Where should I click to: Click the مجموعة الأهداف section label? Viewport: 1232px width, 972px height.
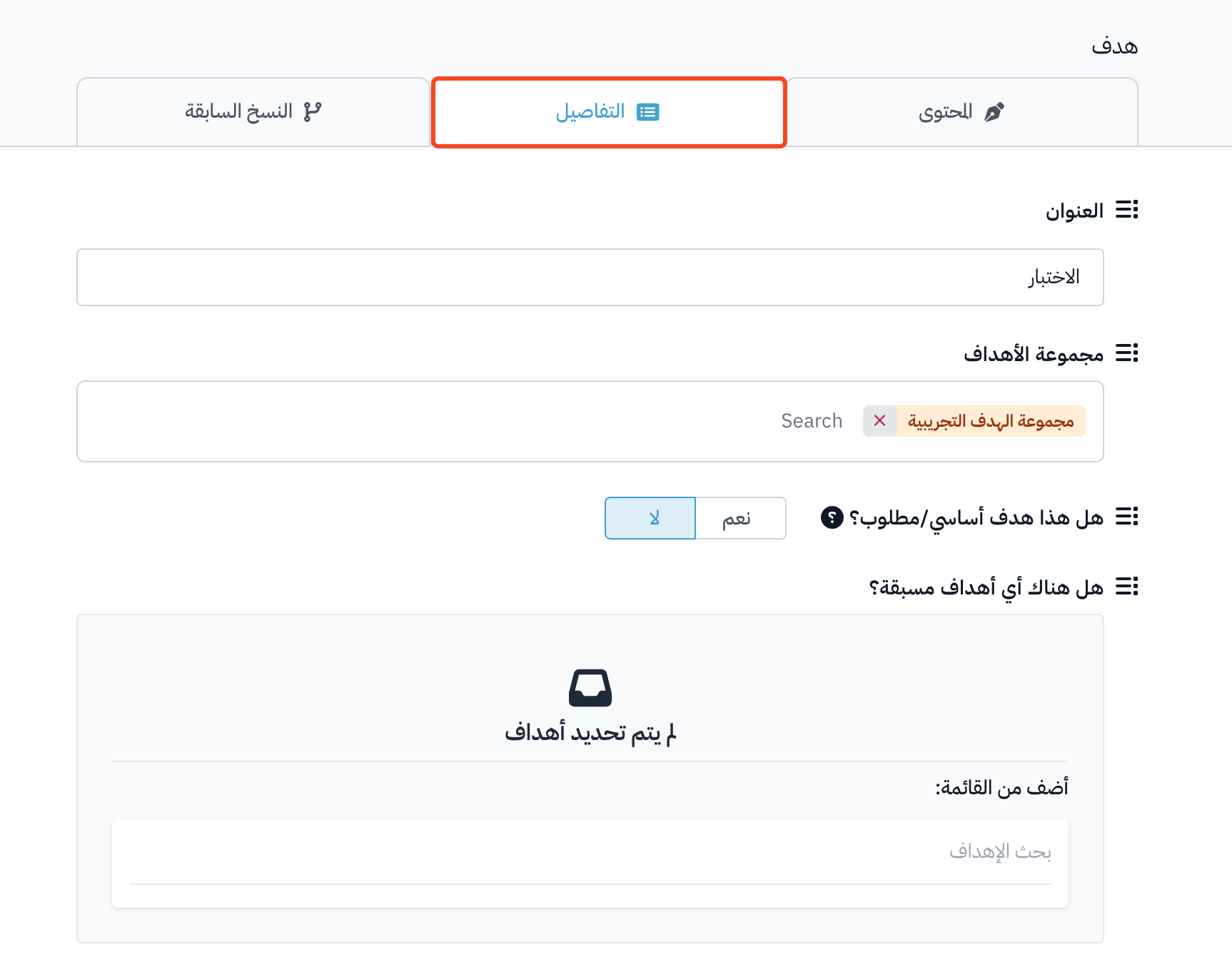[1034, 354]
